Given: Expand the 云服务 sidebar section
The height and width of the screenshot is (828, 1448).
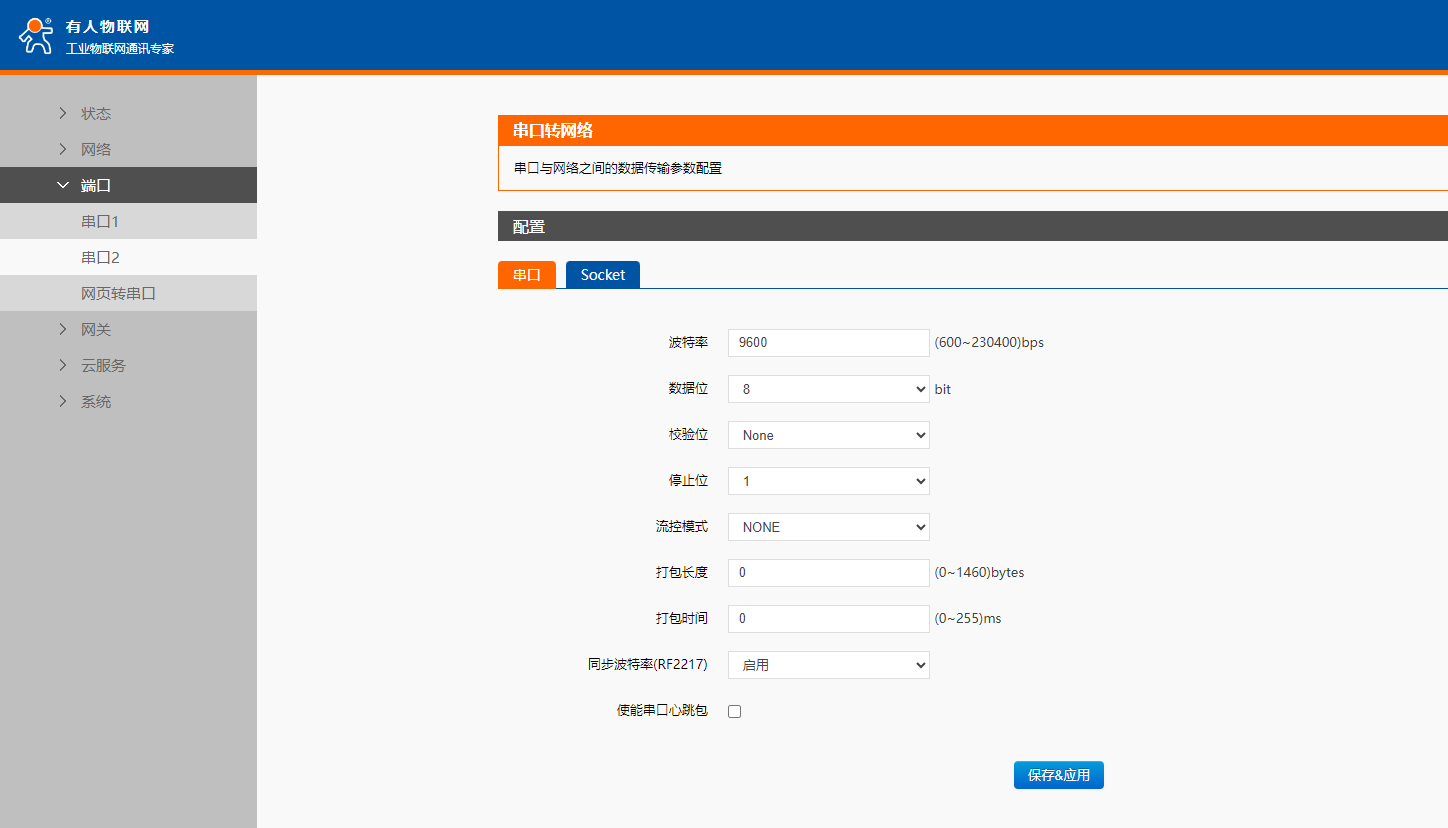Looking at the screenshot, I should [x=103, y=365].
